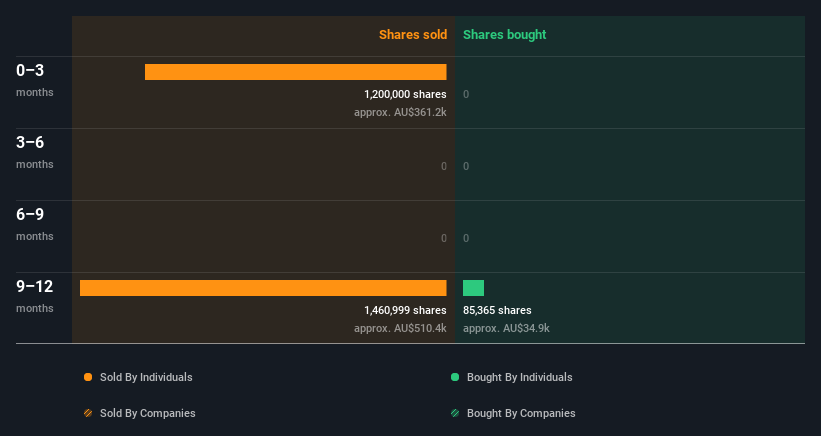Select the 9–12 months orange sold bar
Viewport: 821px width, 436px height.
[x=263, y=288]
